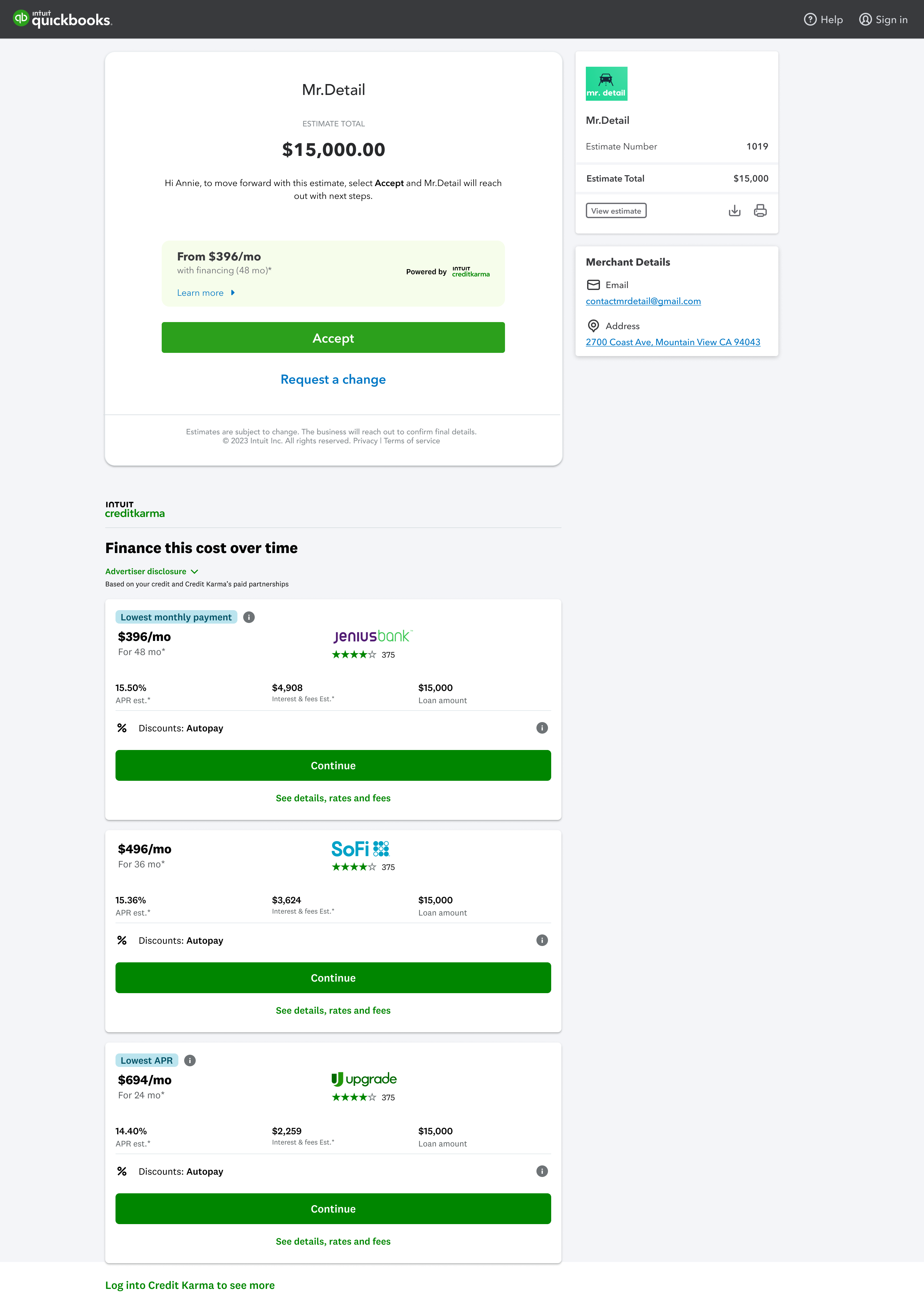Viewport: 924px width, 1312px height.
Task: Expand Learn more about financing
Action: tap(206, 293)
